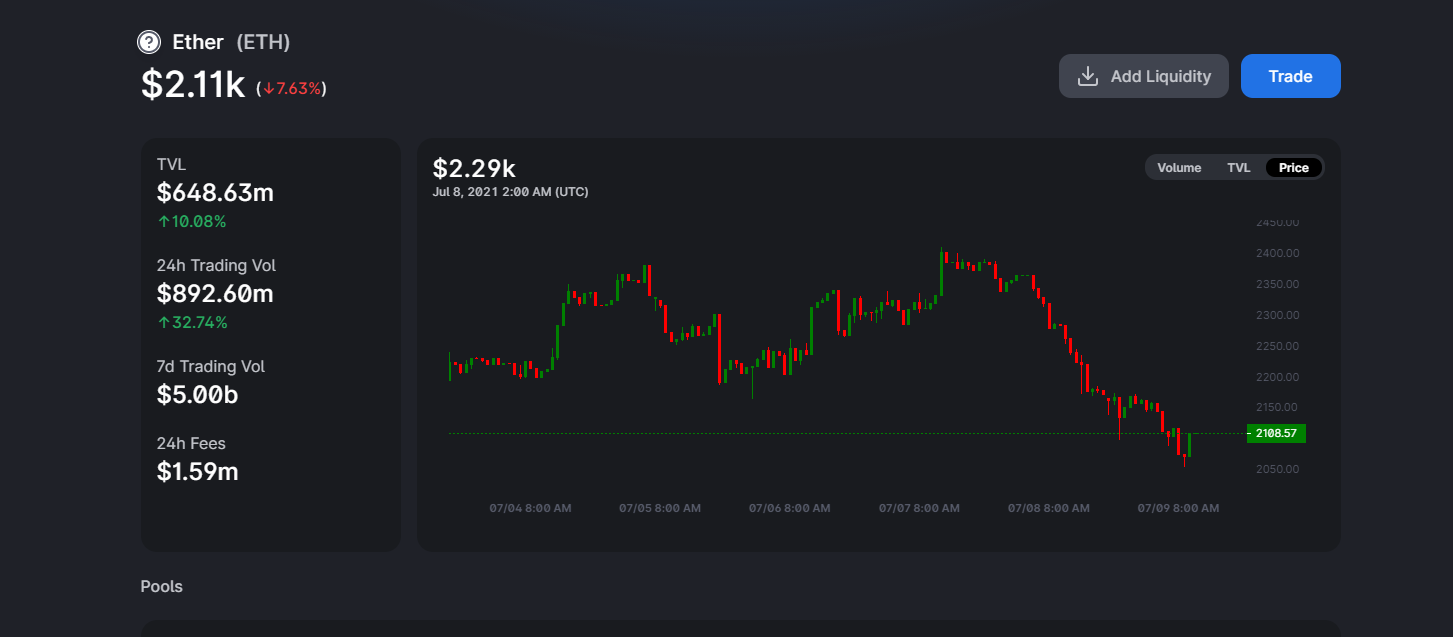
Task: Switch the chart to Volume view
Action: (x=1179, y=168)
